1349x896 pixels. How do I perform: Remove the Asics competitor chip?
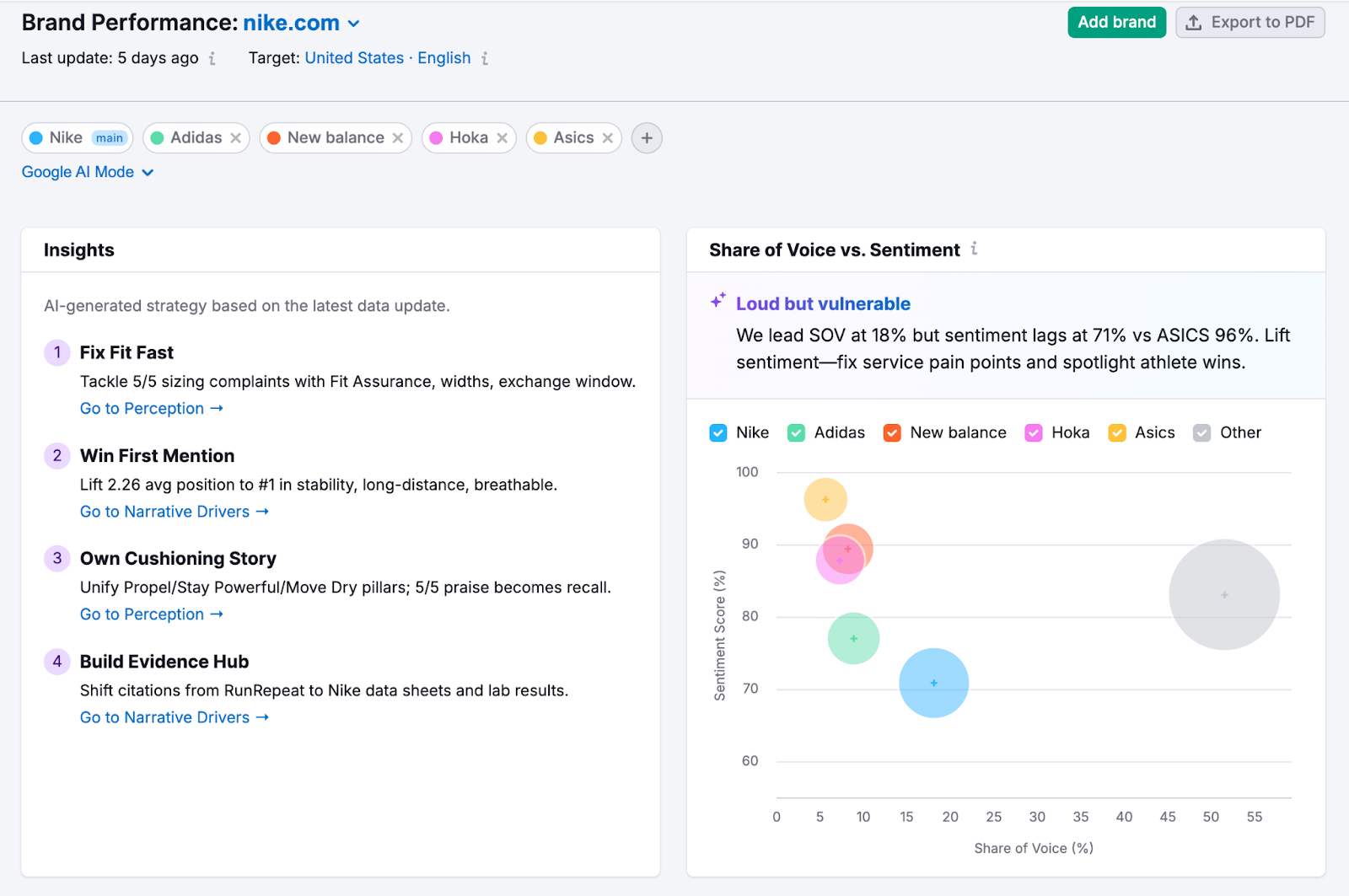tap(609, 137)
